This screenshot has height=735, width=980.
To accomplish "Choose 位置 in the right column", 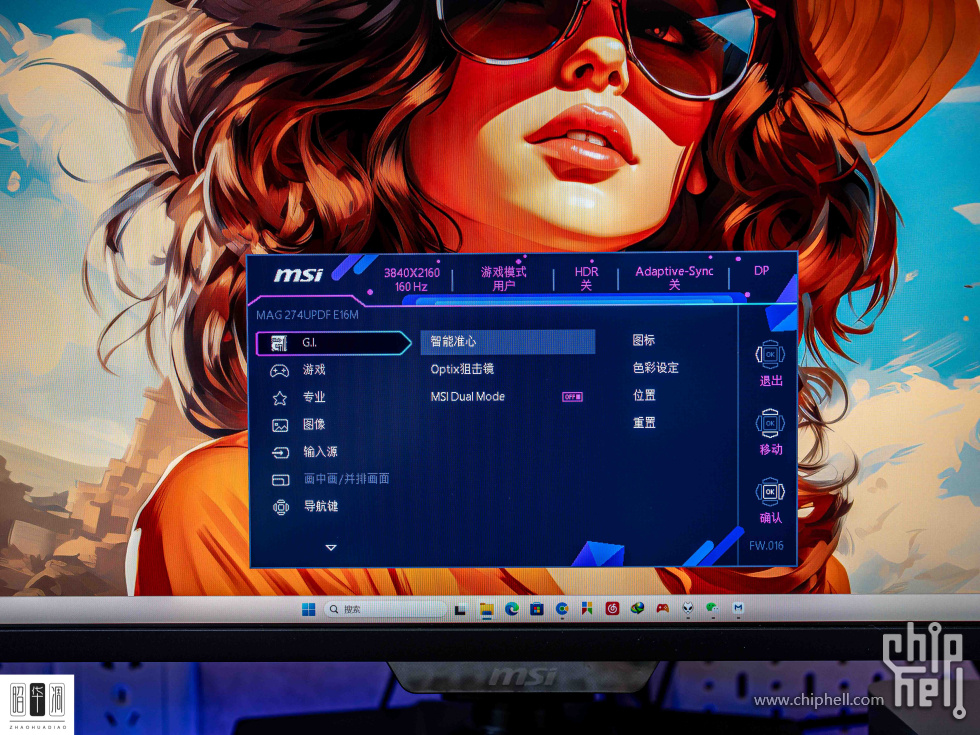I will [x=644, y=395].
